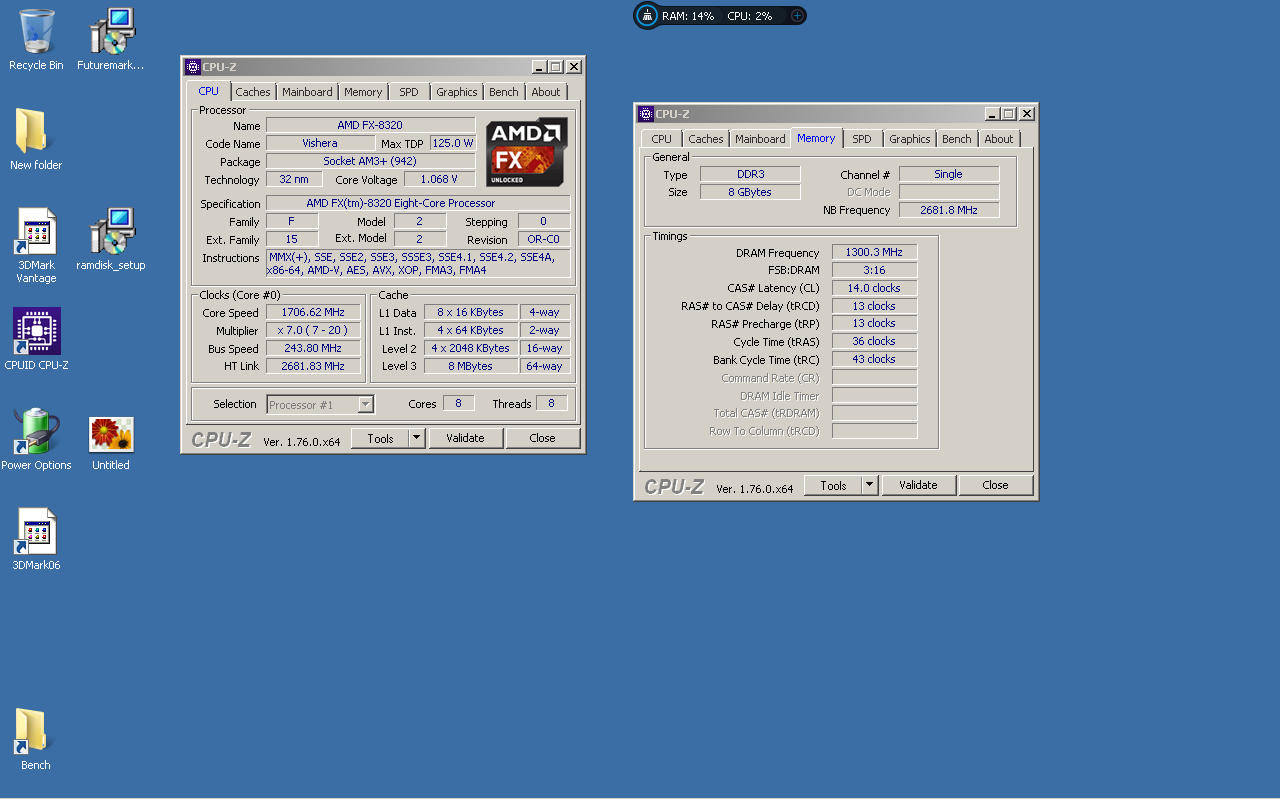
Task: Click the CAS# Latency value 14.0 clocks
Action: [x=874, y=288]
